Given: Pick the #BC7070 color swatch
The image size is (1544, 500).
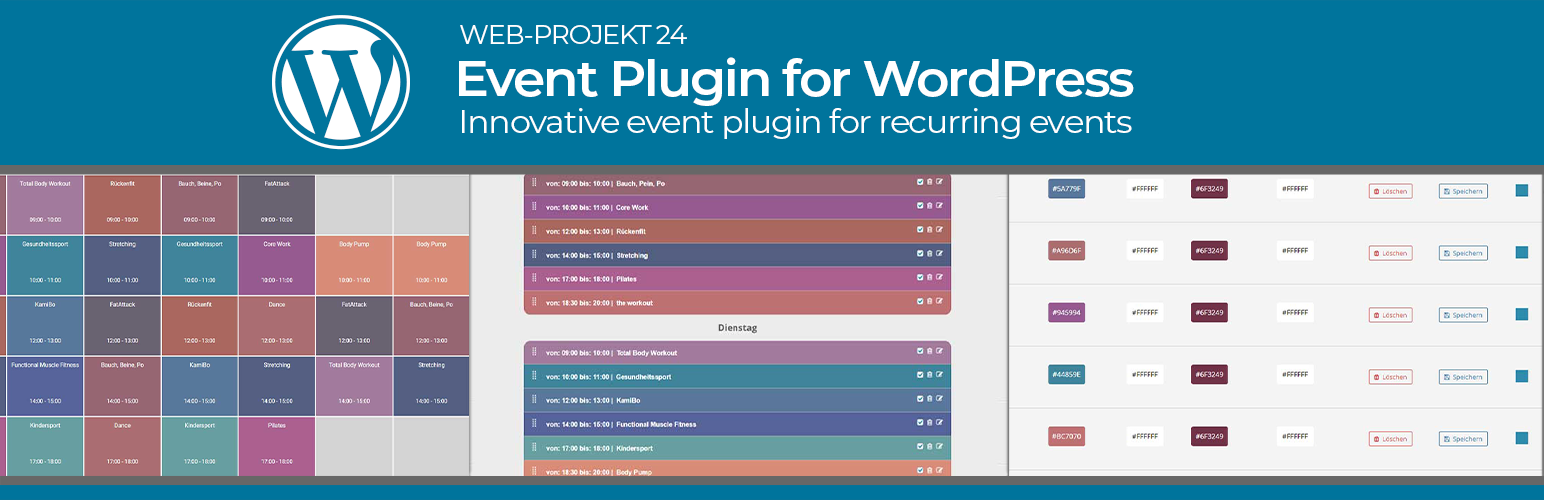Looking at the screenshot, I should [1066, 437].
